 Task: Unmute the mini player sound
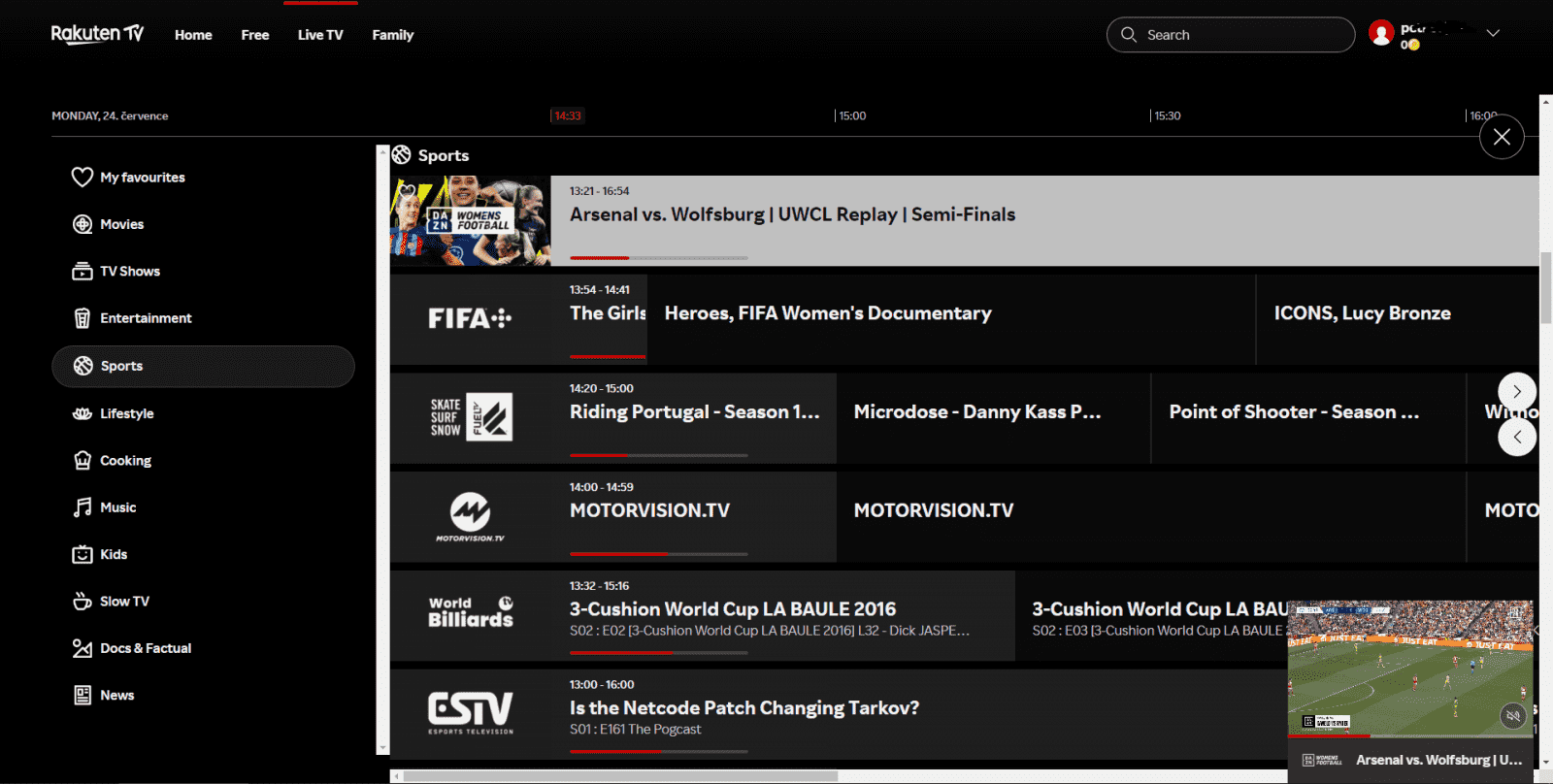pyautogui.click(x=1513, y=716)
